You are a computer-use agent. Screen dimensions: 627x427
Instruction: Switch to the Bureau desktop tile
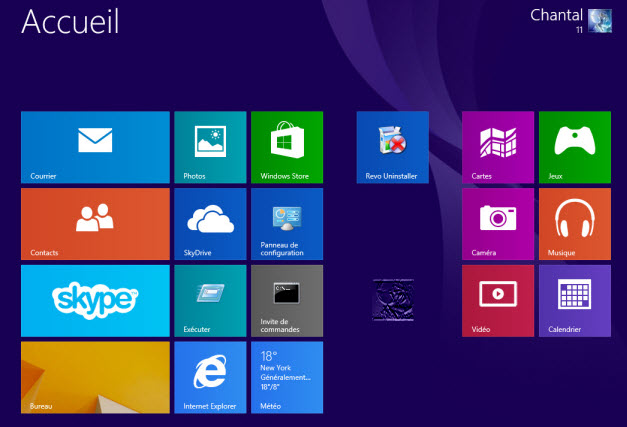(x=95, y=377)
